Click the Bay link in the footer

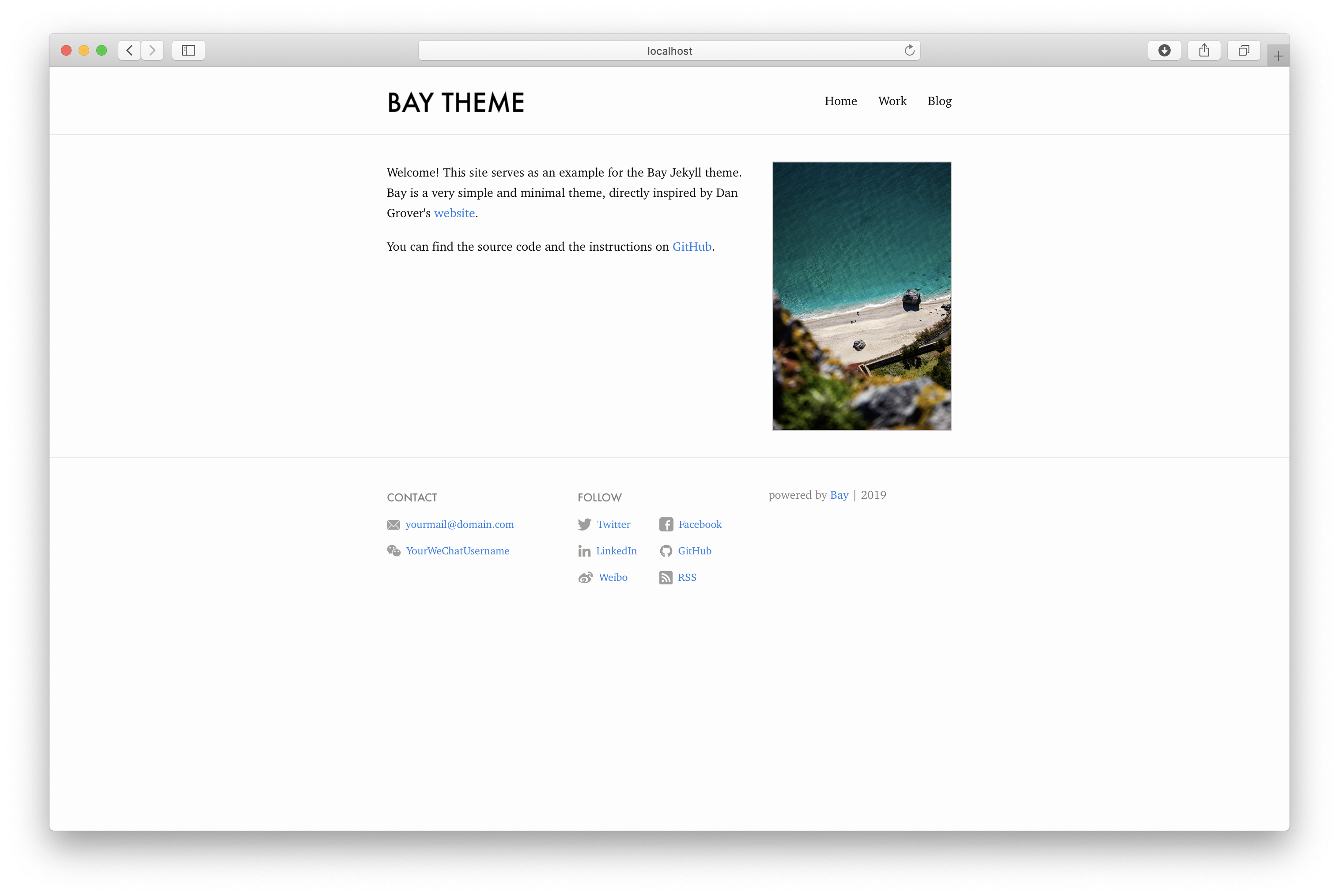pos(839,494)
